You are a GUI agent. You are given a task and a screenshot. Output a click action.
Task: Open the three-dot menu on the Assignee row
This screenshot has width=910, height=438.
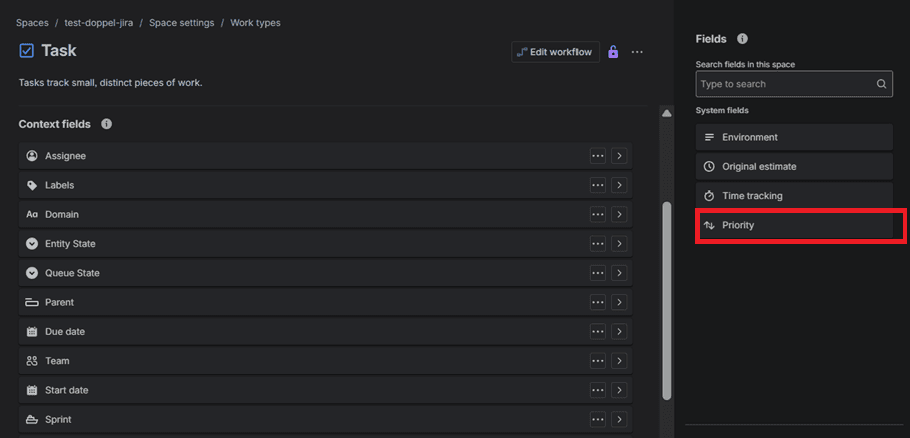coord(598,156)
